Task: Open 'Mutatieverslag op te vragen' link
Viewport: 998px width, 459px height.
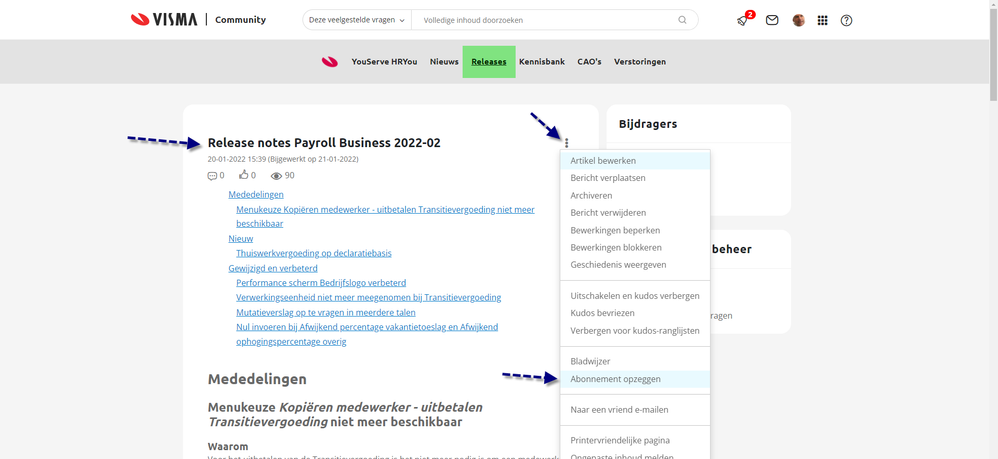Action: tap(326, 313)
